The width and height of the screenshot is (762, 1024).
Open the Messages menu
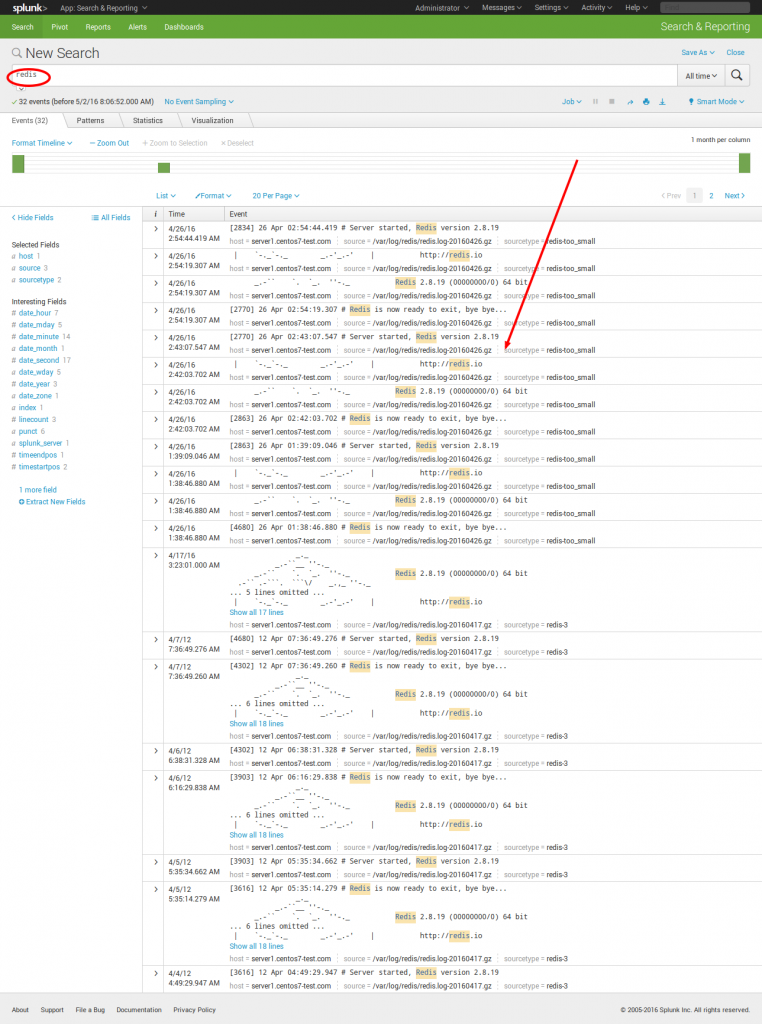tap(501, 8)
